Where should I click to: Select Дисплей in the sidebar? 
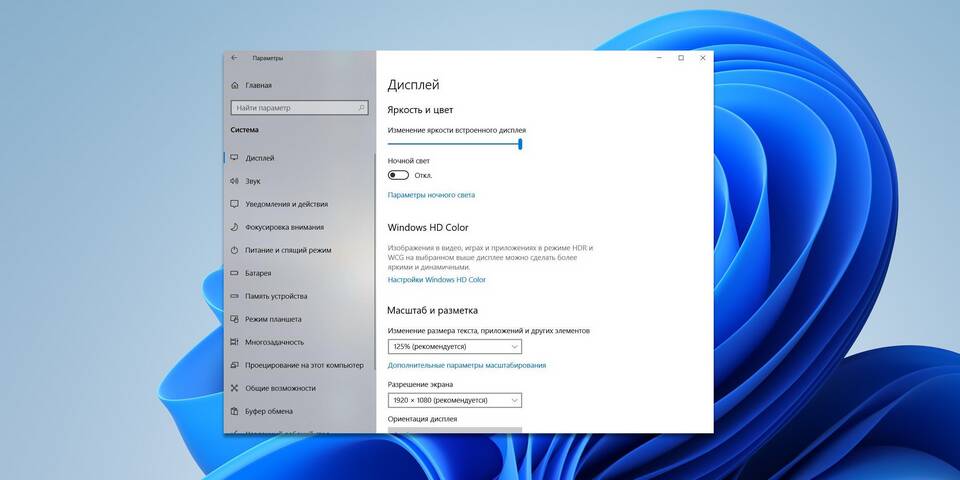click(x=260, y=158)
